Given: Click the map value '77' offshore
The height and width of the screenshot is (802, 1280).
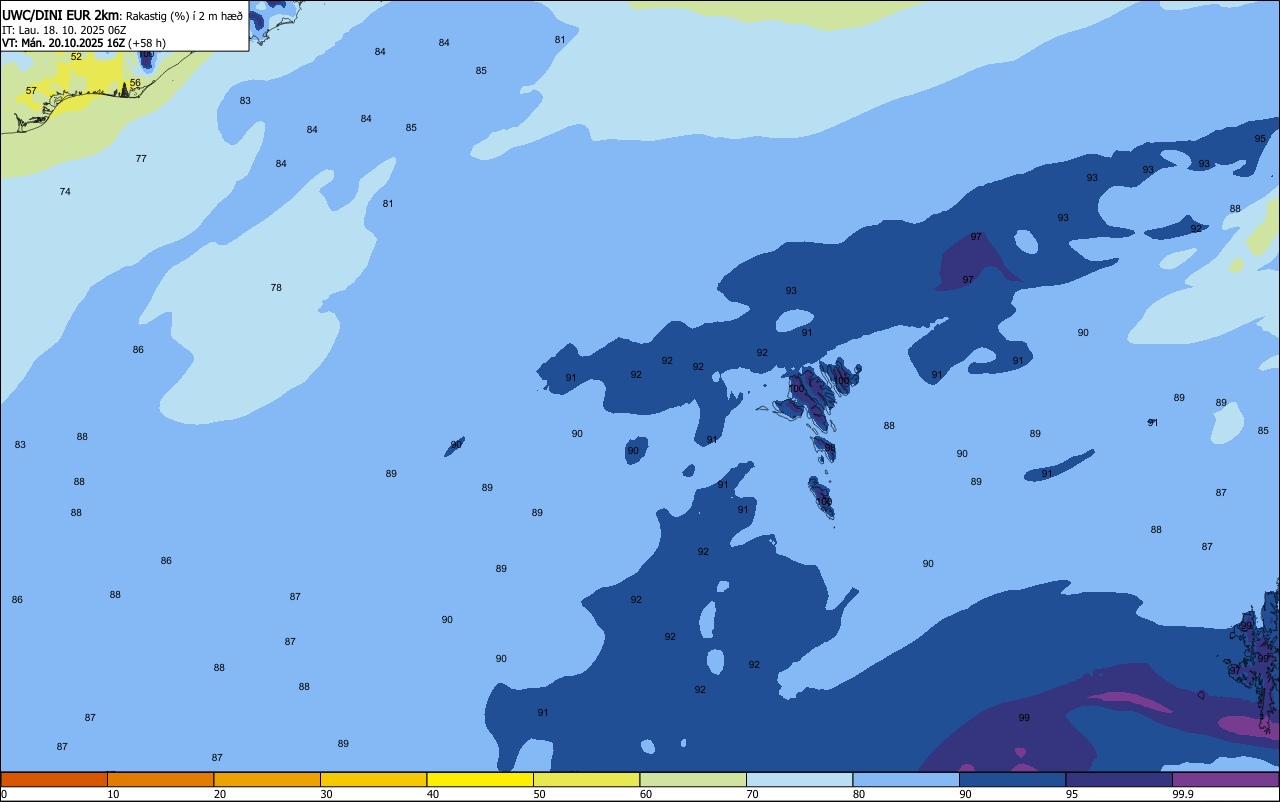Looking at the screenshot, I should click(141, 159).
